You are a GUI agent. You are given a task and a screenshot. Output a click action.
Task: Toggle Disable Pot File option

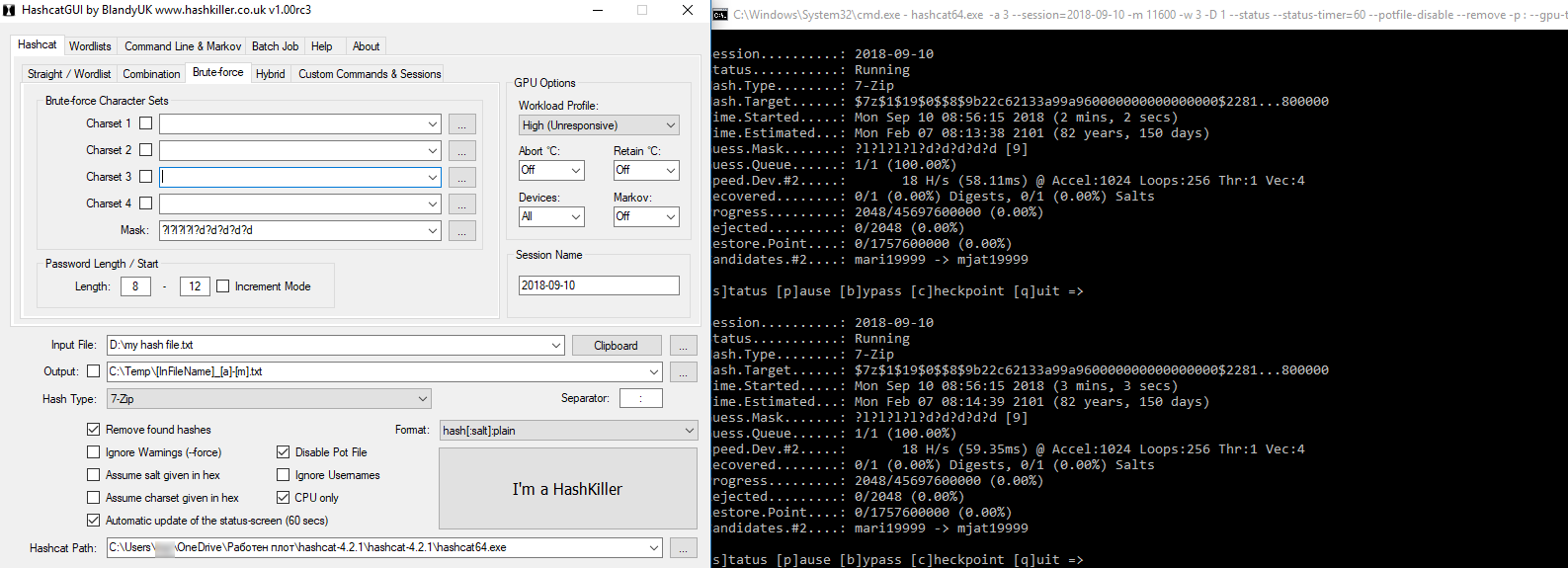coord(284,452)
